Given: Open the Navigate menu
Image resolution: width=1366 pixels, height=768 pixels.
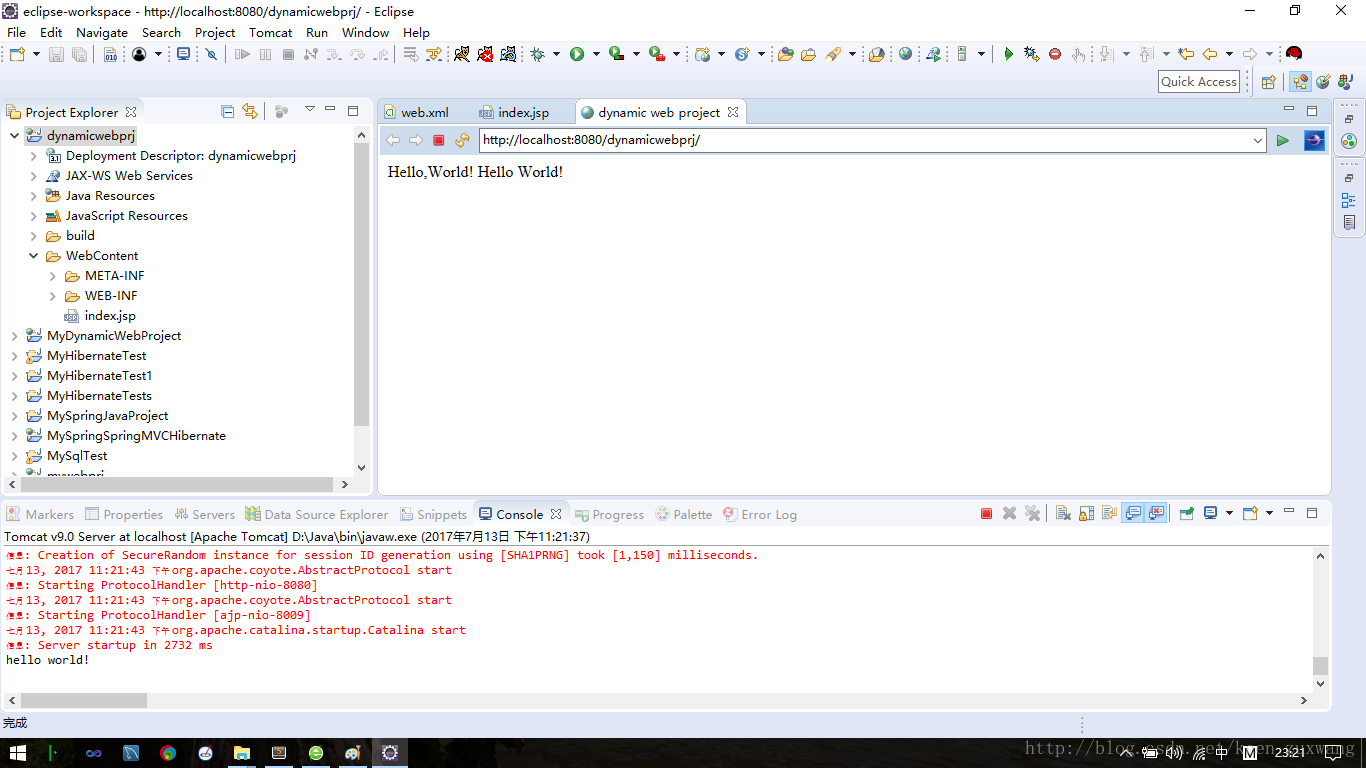Looking at the screenshot, I should [x=102, y=32].
